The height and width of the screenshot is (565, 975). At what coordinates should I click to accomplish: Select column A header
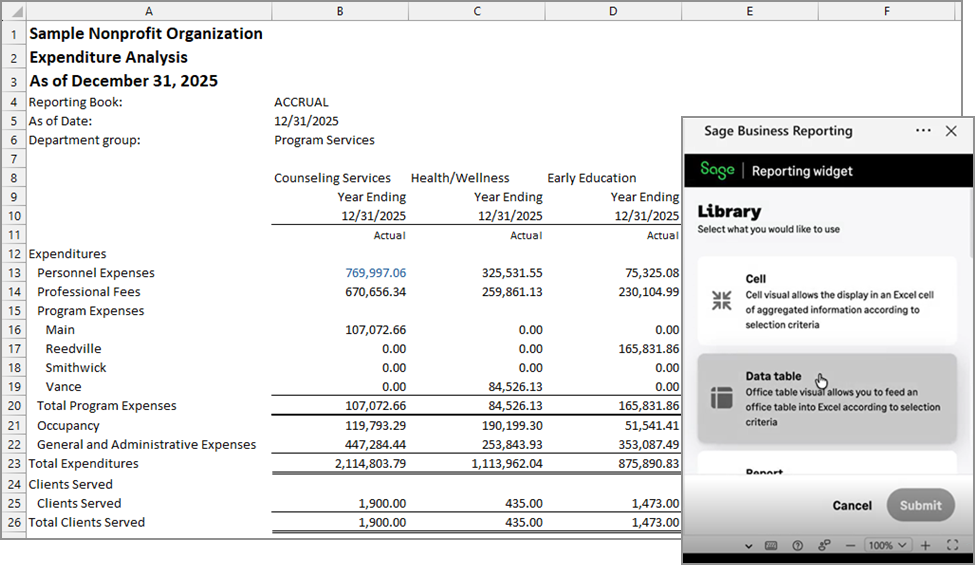pos(149,11)
